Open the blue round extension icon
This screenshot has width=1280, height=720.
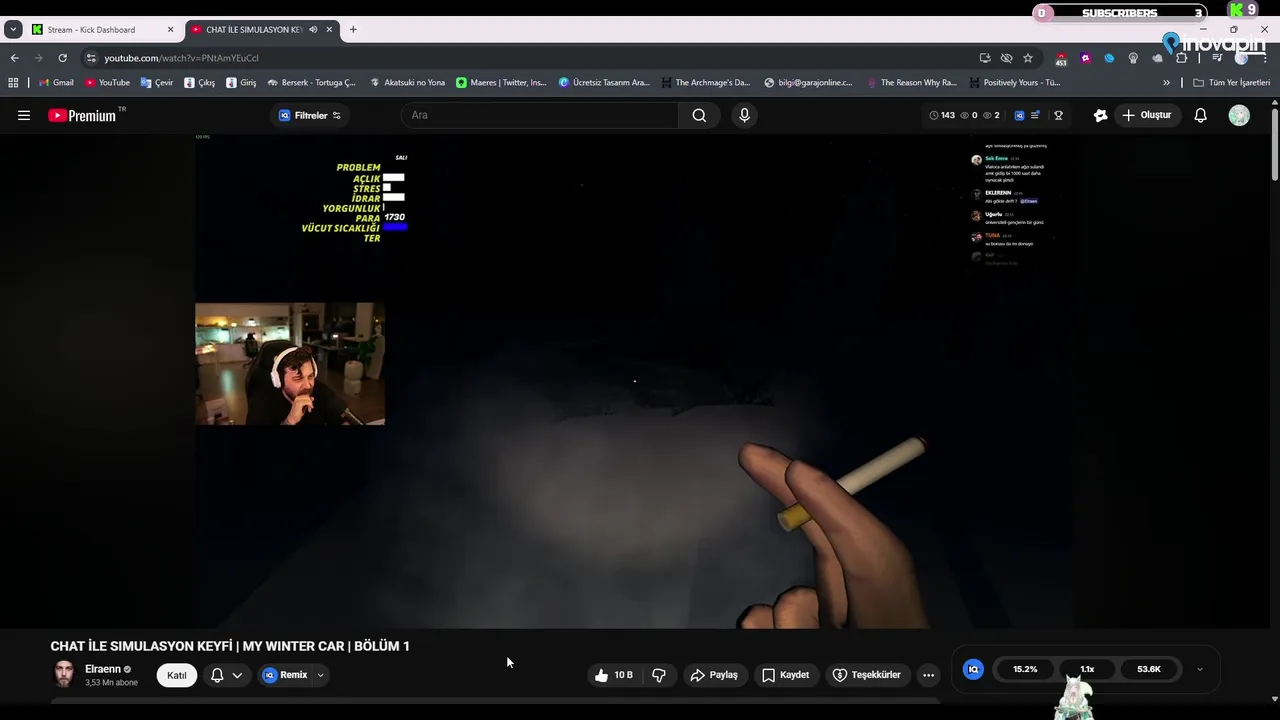click(1109, 58)
